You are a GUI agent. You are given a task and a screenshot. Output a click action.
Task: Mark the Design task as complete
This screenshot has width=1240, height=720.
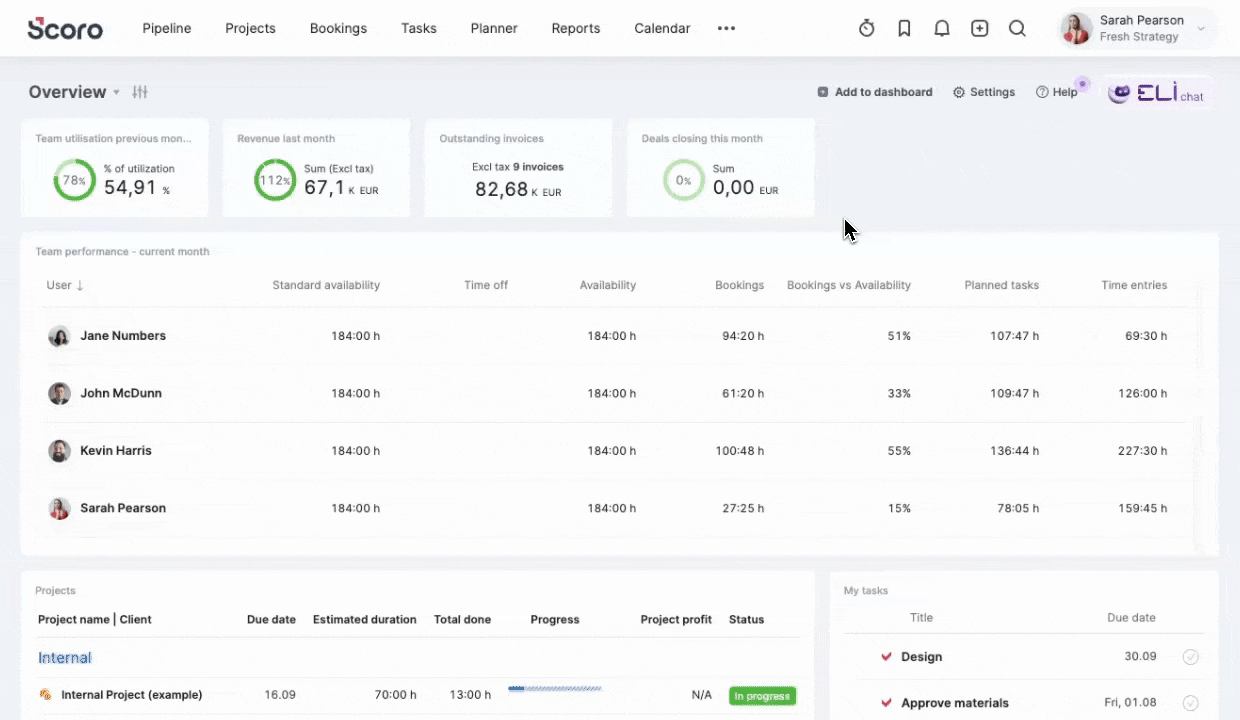tap(1190, 657)
